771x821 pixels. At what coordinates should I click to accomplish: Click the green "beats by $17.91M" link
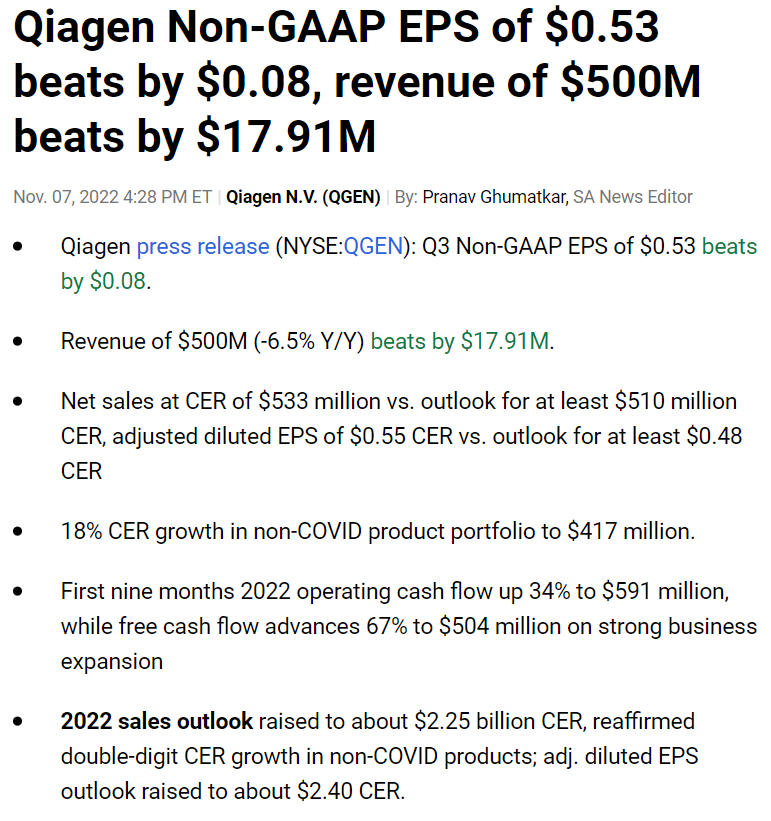[459, 341]
